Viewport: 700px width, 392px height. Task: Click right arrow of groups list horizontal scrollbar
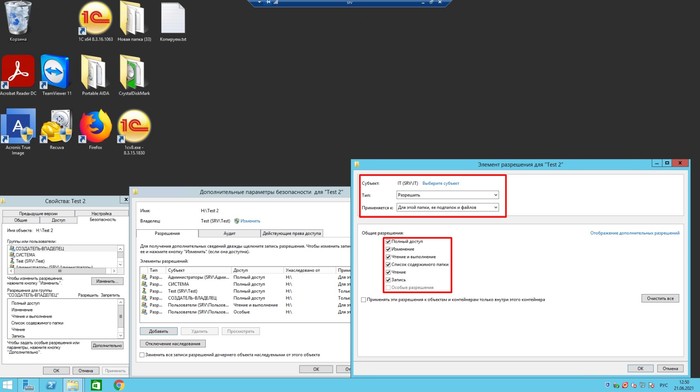(114, 271)
